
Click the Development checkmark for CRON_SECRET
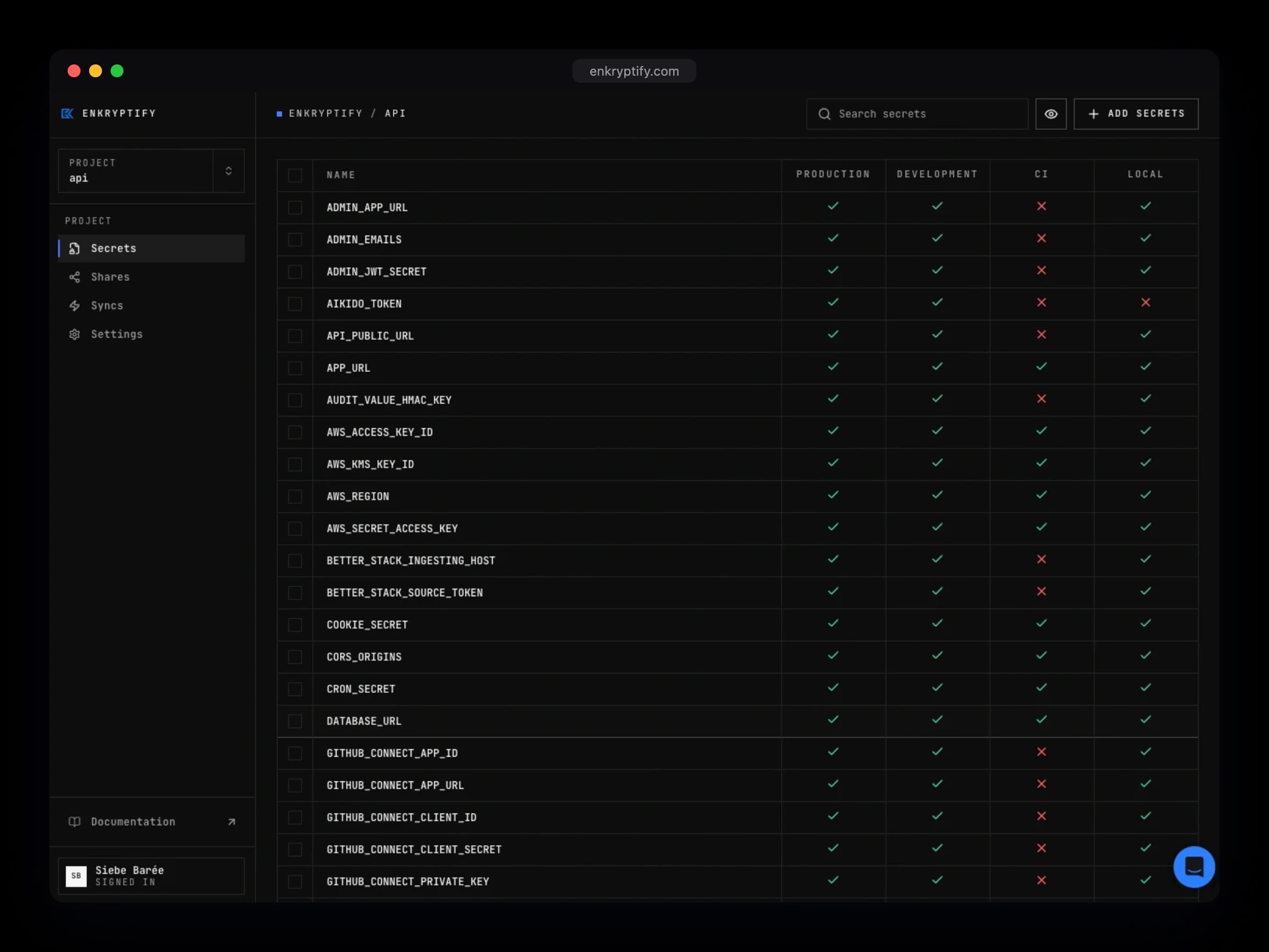click(x=937, y=687)
